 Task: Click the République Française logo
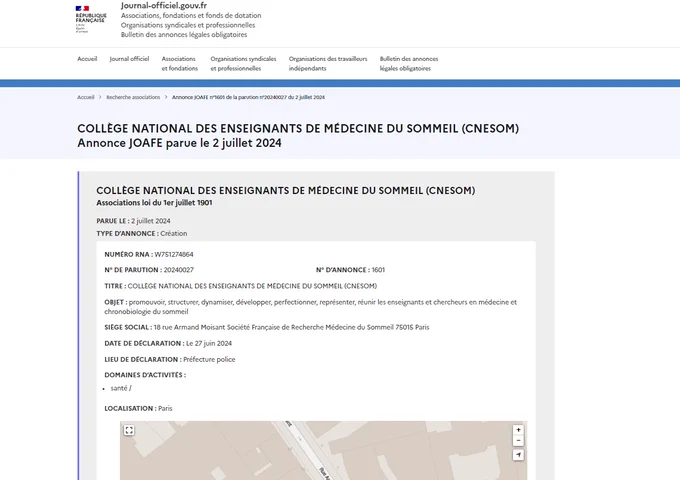point(91,19)
